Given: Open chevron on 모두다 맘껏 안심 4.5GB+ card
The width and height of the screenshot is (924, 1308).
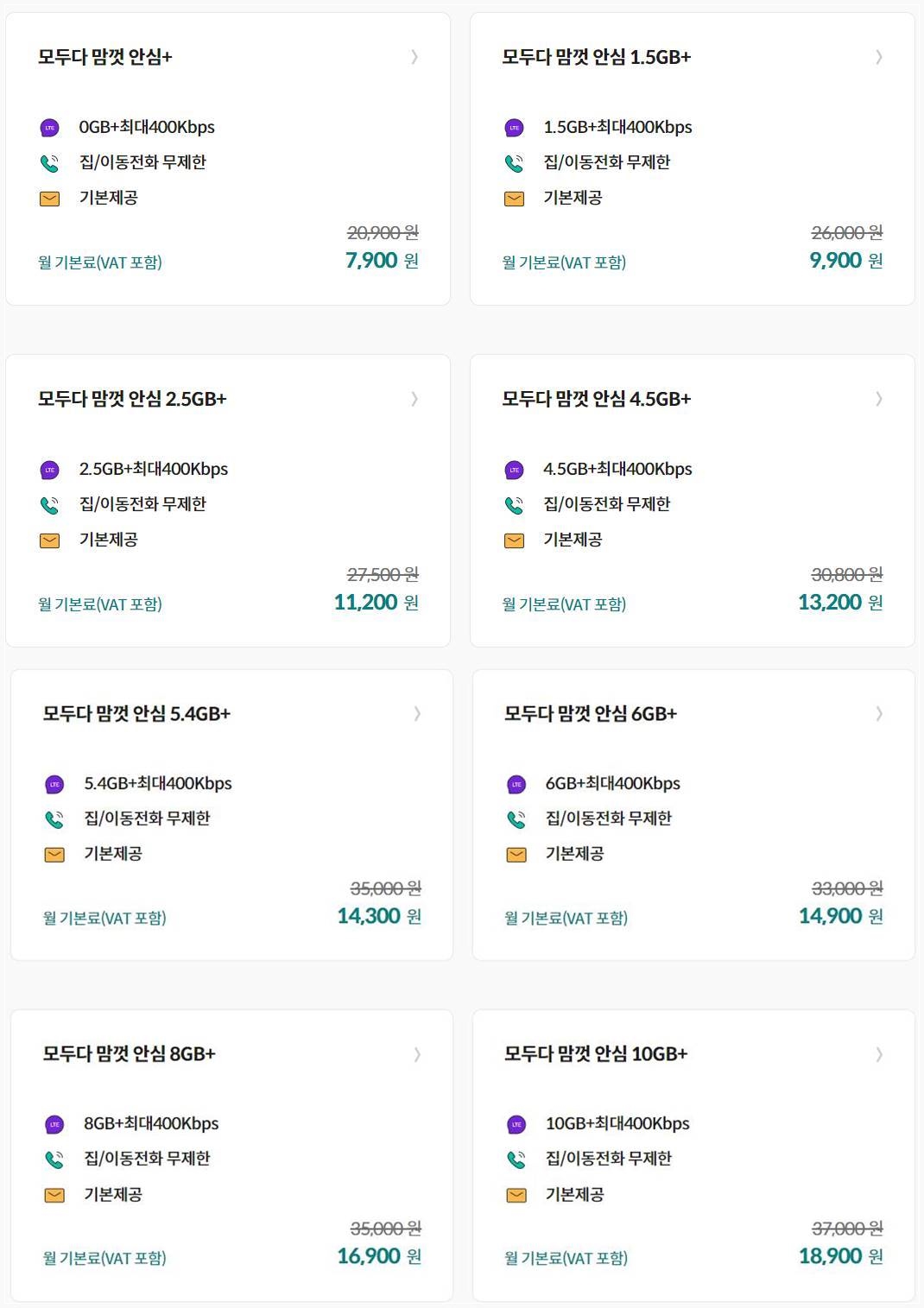Looking at the screenshot, I should click(879, 398).
